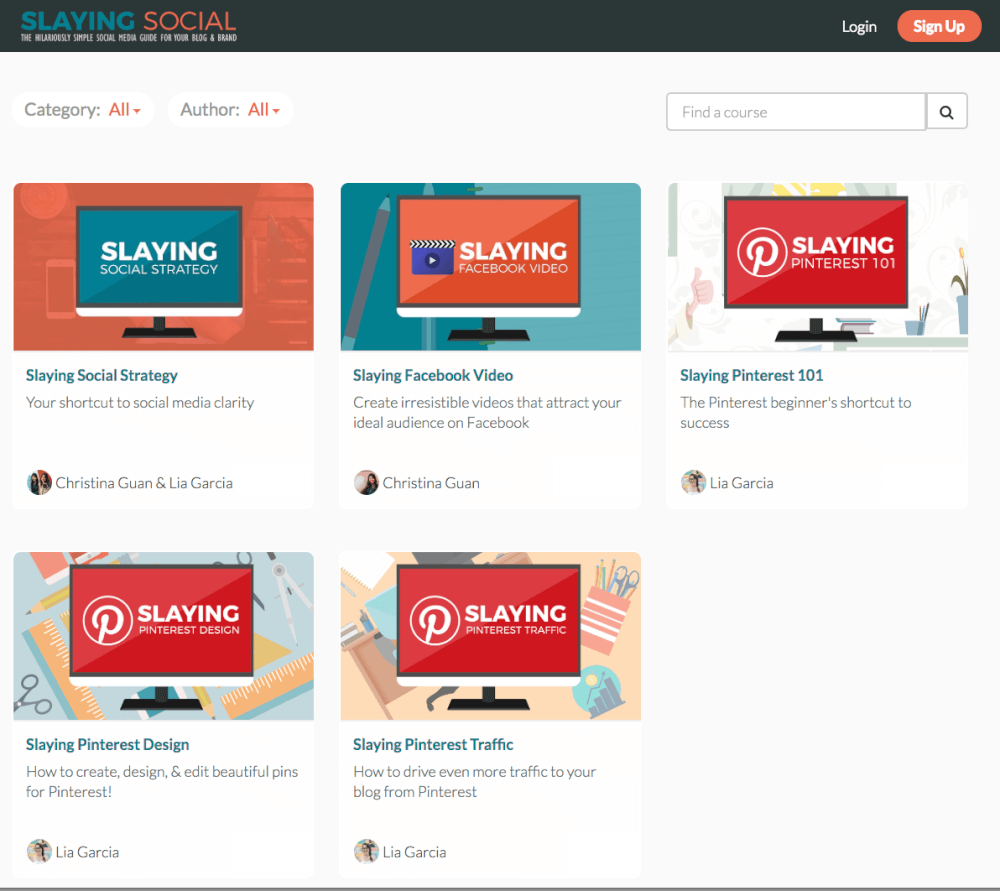This screenshot has width=1000, height=891.
Task: Focus the Find a course search field
Action: [796, 112]
